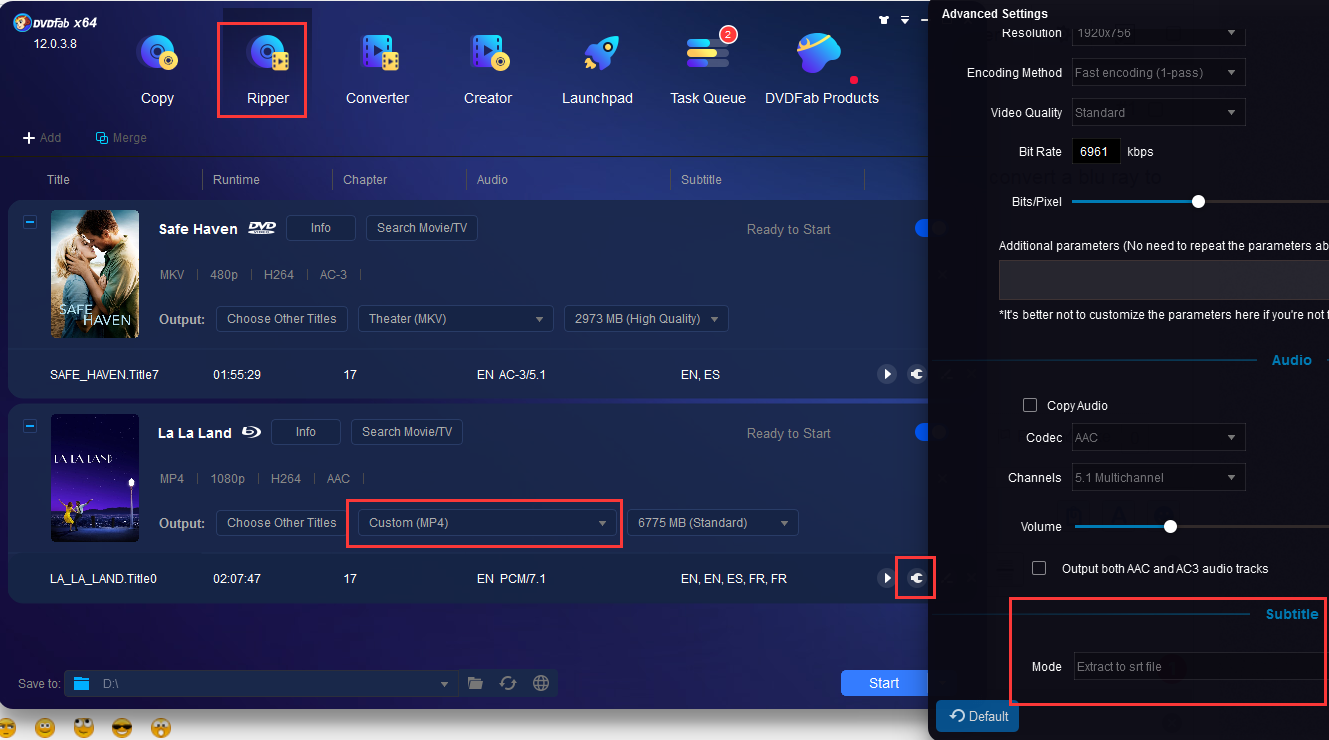Select the "EN AC-3/5.1" audio cell
The image size is (1329, 740).
pos(511,375)
